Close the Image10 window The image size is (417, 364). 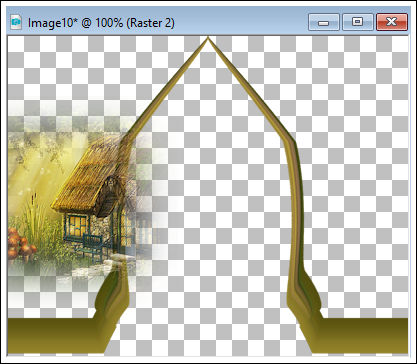392,22
